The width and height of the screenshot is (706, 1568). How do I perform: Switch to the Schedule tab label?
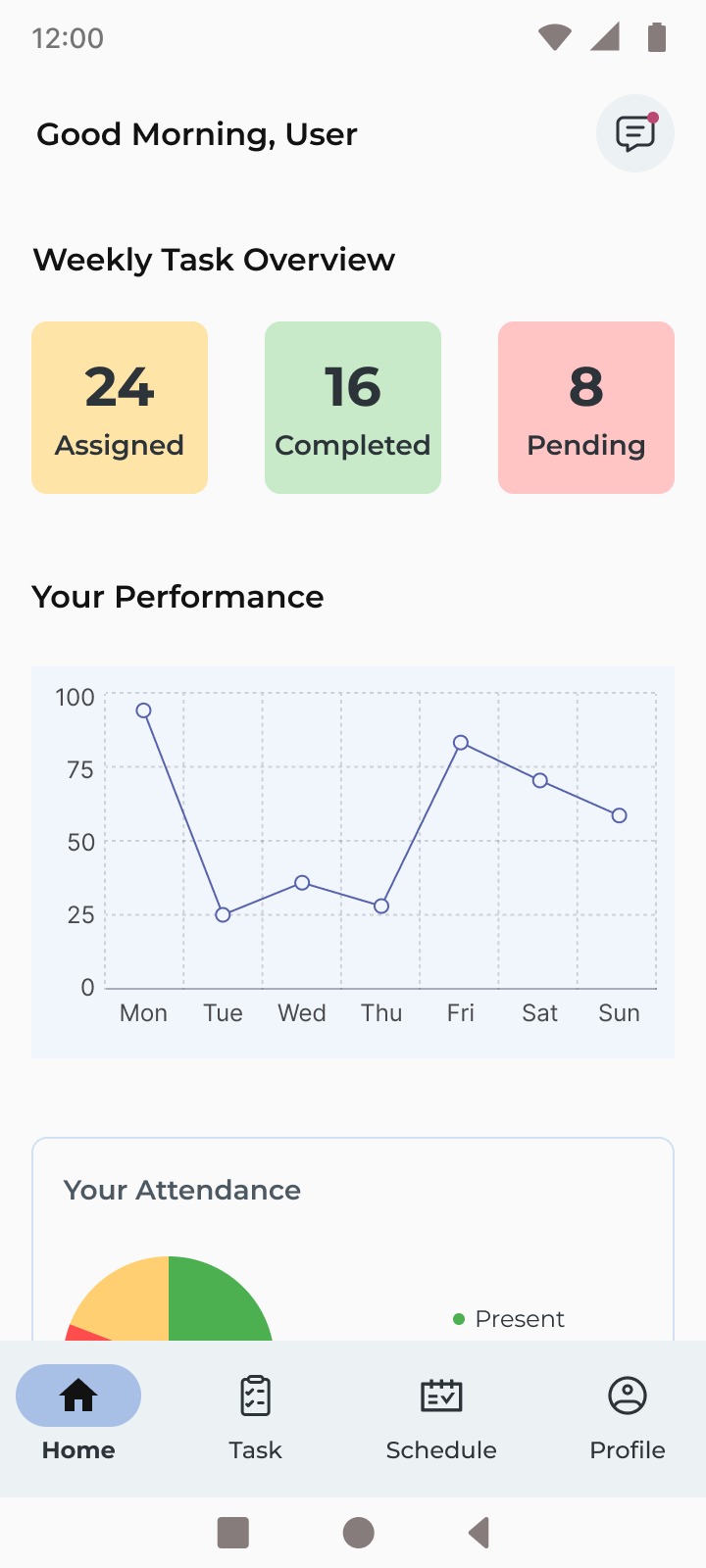click(441, 1450)
